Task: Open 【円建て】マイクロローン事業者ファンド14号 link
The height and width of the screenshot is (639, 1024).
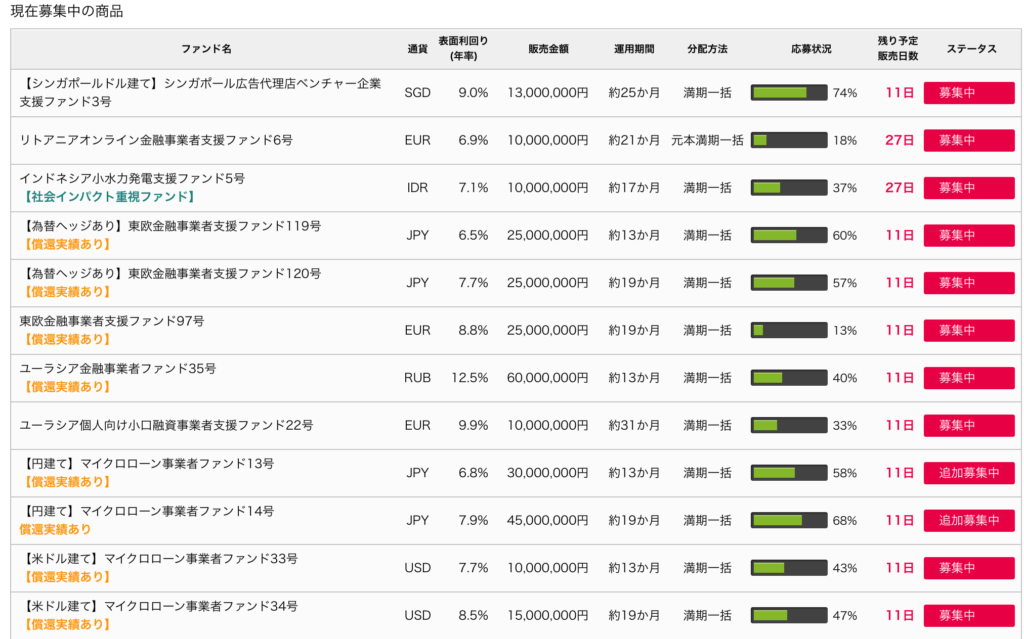Action: [x=147, y=511]
